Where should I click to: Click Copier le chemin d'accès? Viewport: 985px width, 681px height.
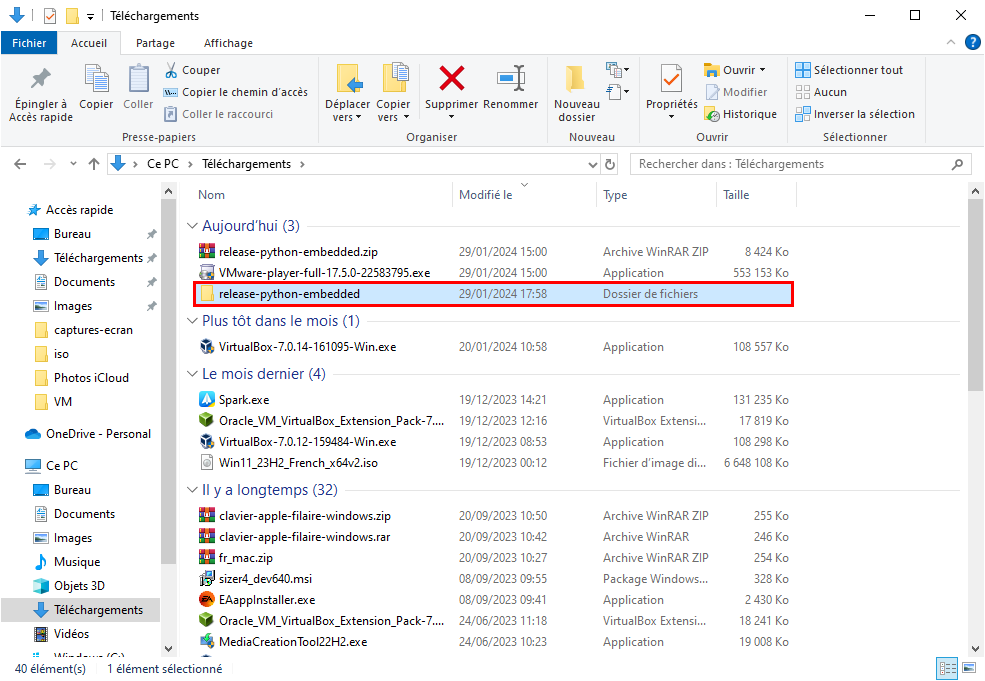(236, 92)
